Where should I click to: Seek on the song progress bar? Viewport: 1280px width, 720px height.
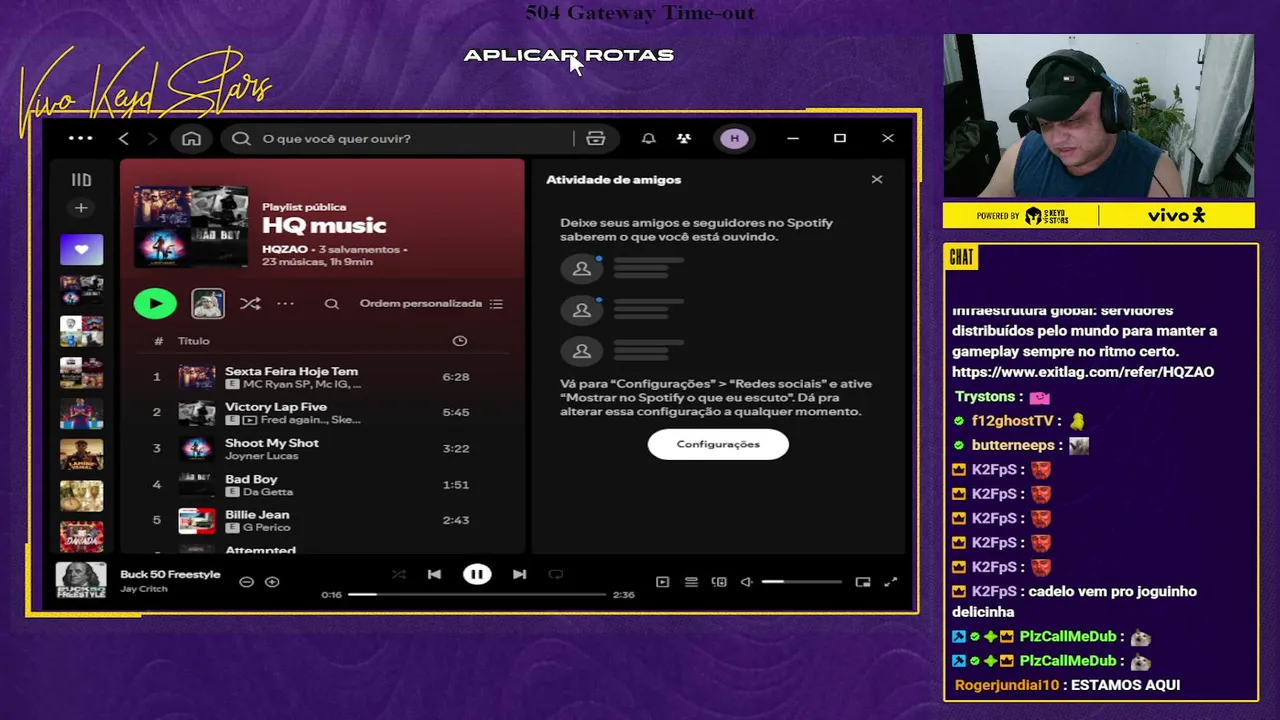[477, 594]
